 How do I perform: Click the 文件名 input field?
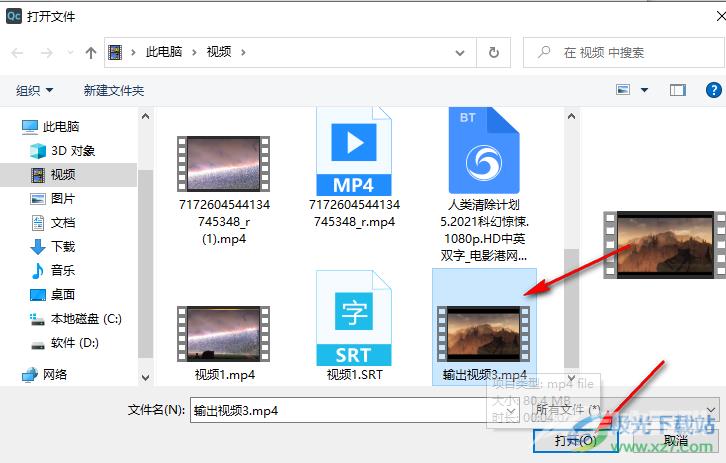point(354,410)
